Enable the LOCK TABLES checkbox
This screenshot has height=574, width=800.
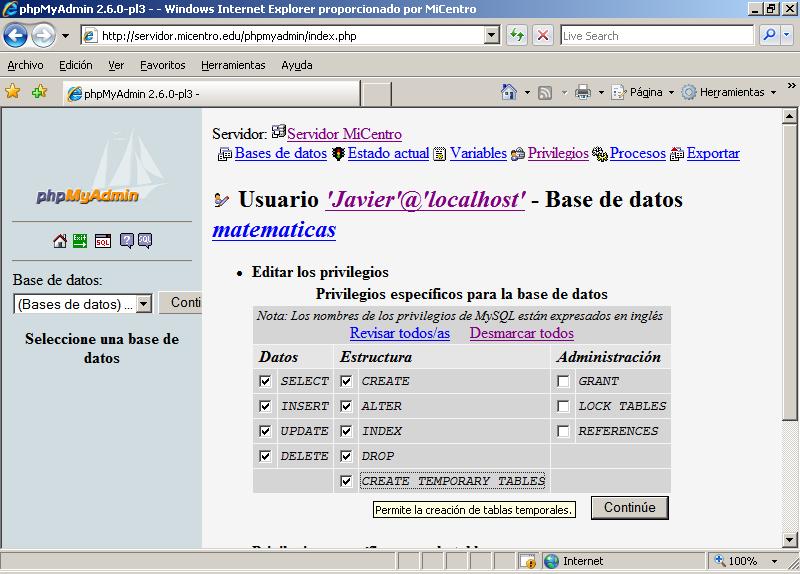click(564, 406)
